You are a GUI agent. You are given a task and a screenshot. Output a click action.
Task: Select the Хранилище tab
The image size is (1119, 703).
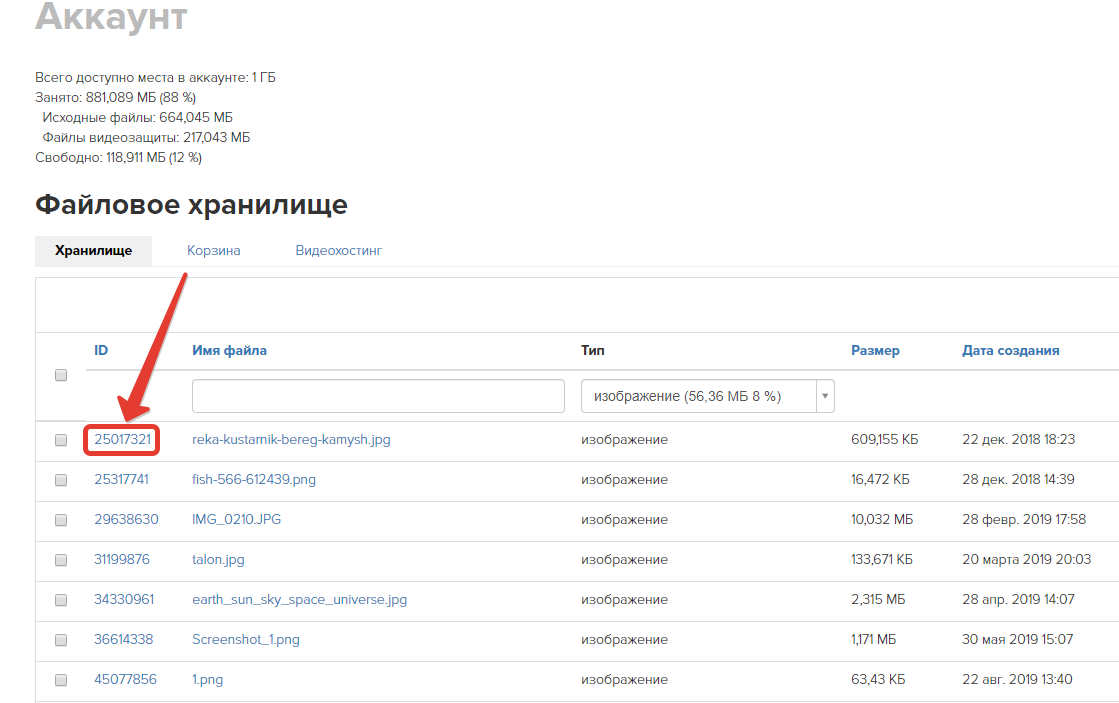pos(93,250)
